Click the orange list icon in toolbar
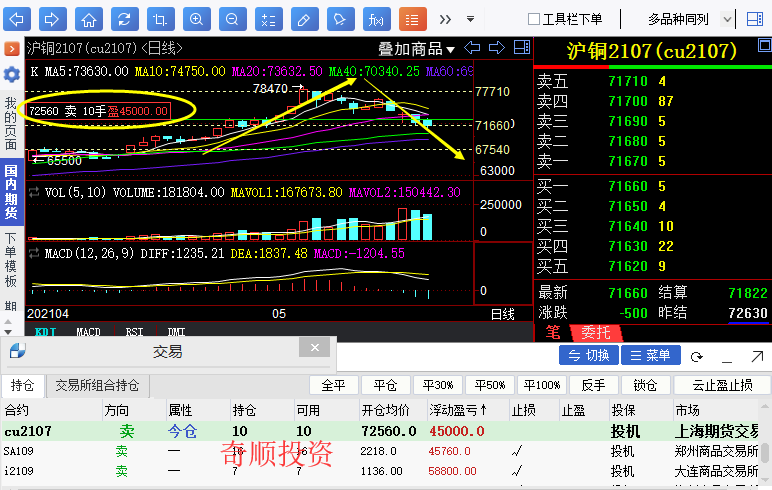 410,19
